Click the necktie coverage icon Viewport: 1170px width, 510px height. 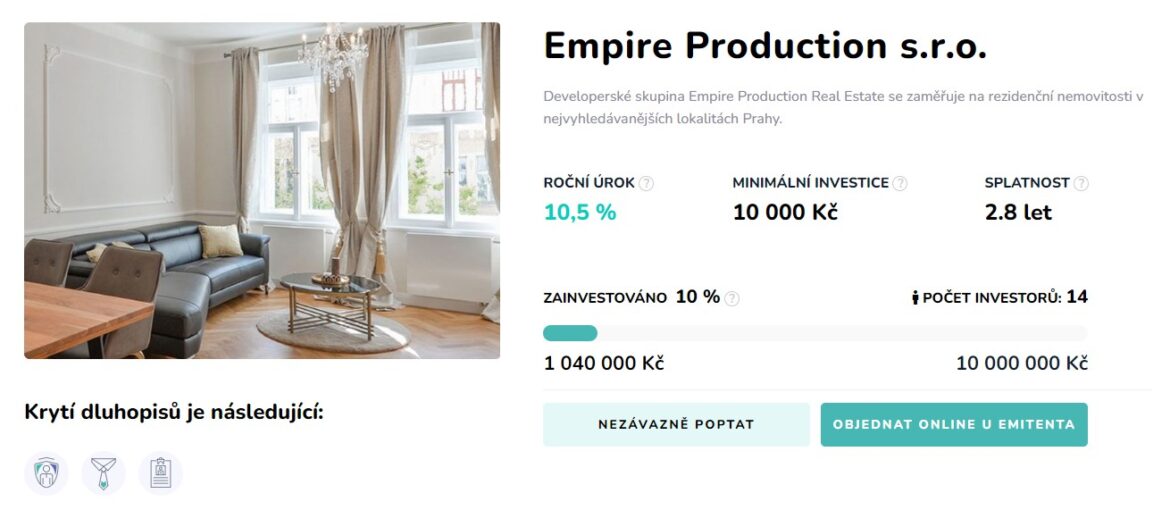(103, 473)
